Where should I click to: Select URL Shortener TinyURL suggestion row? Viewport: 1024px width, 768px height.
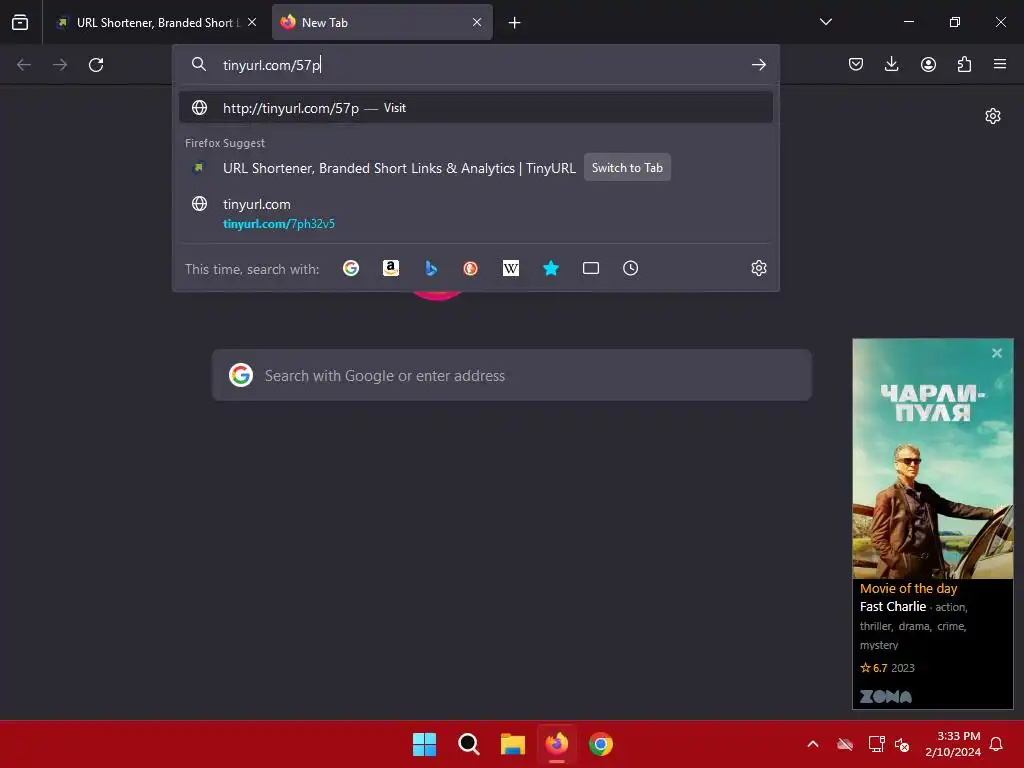tap(475, 168)
